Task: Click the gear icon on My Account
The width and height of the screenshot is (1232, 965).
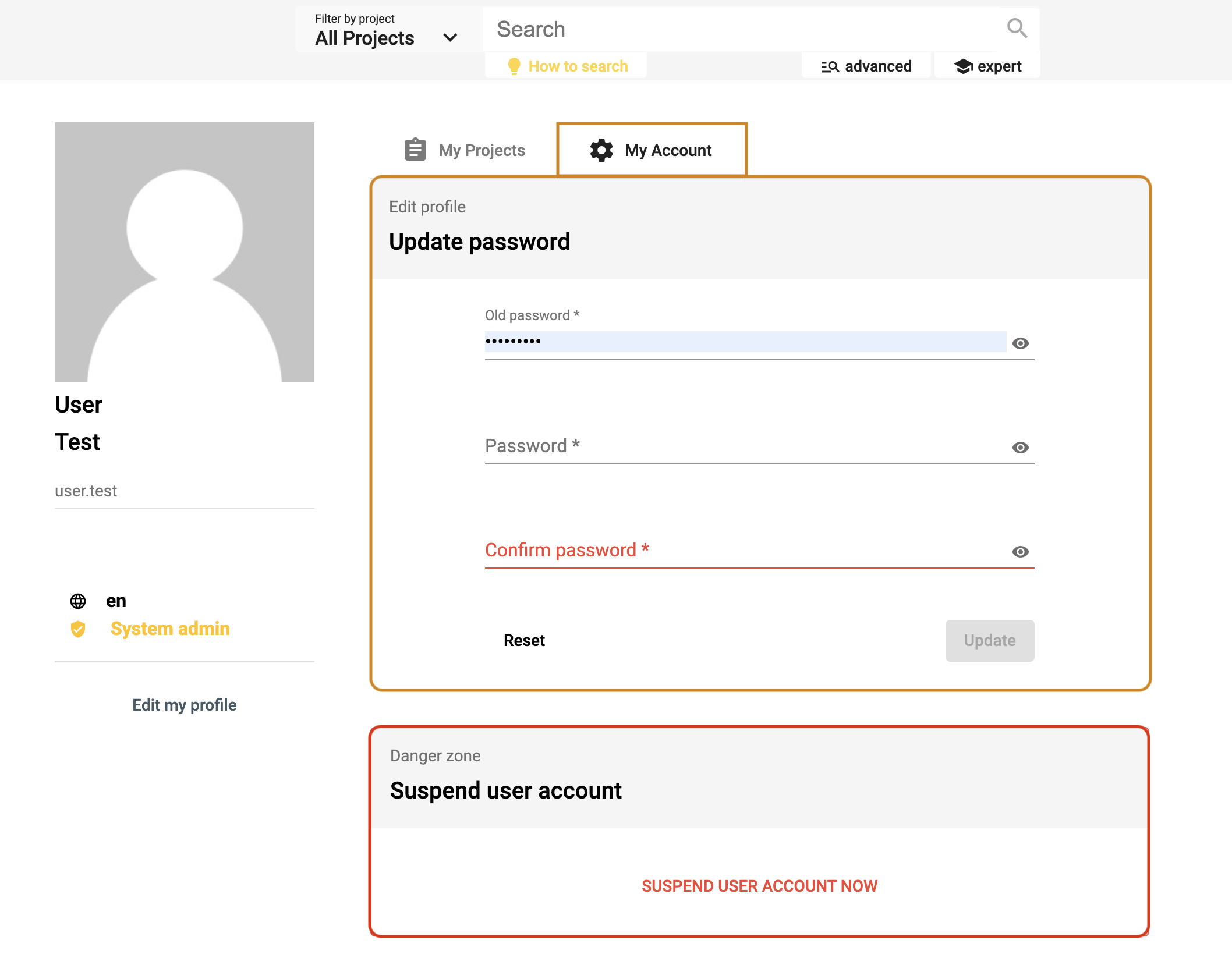Action: [x=601, y=150]
